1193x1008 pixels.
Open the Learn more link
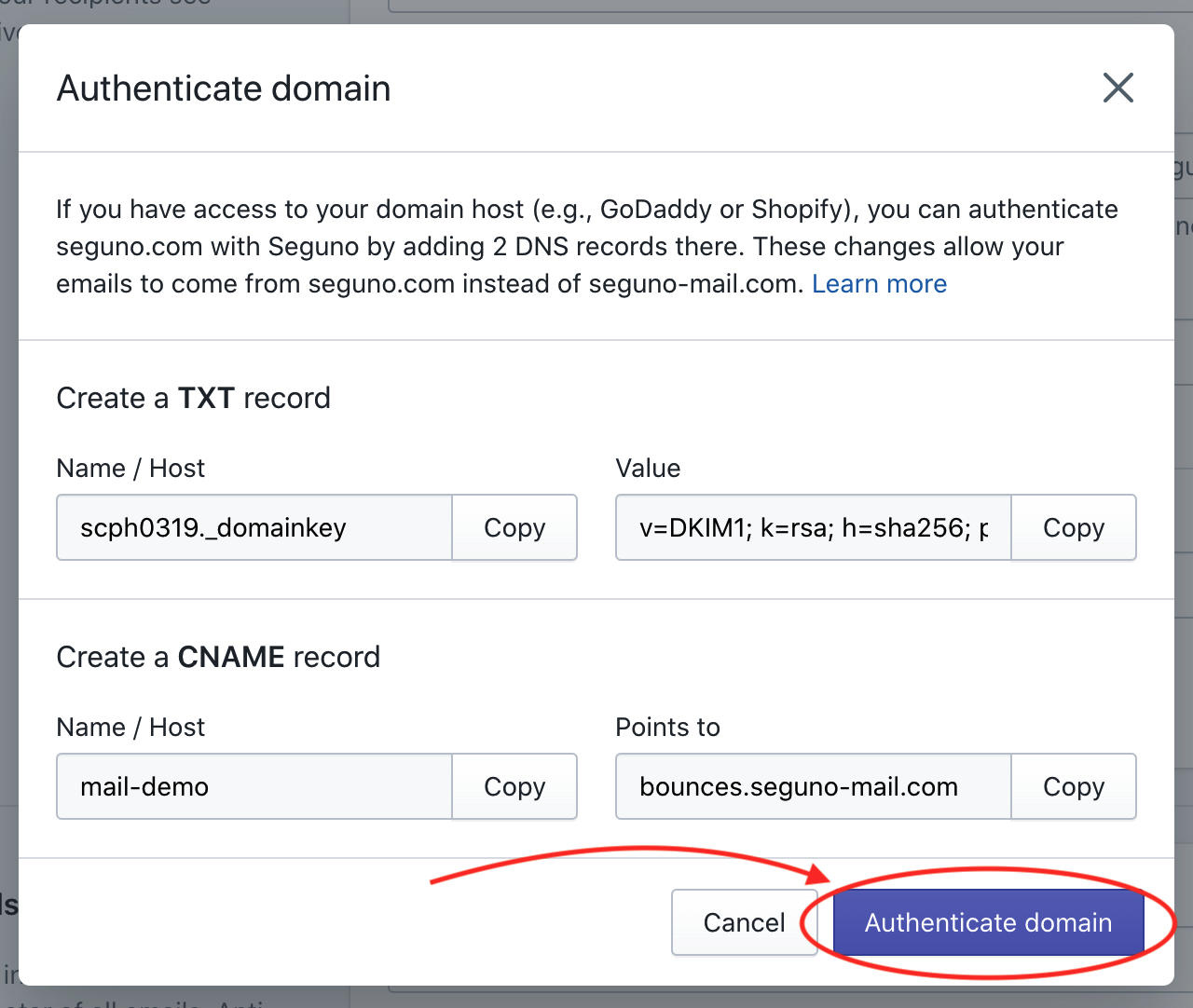(879, 284)
